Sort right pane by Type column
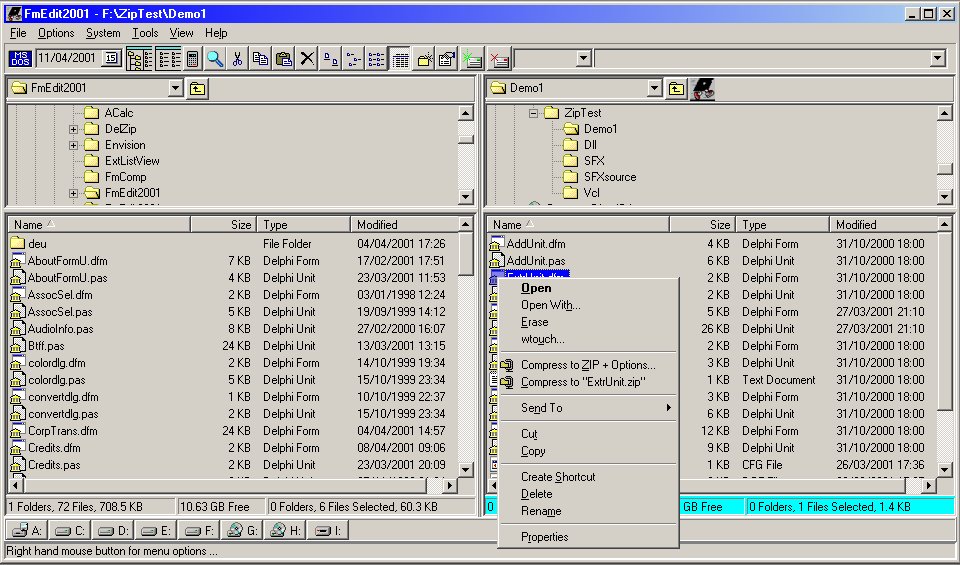The width and height of the screenshot is (960, 565). (782, 225)
